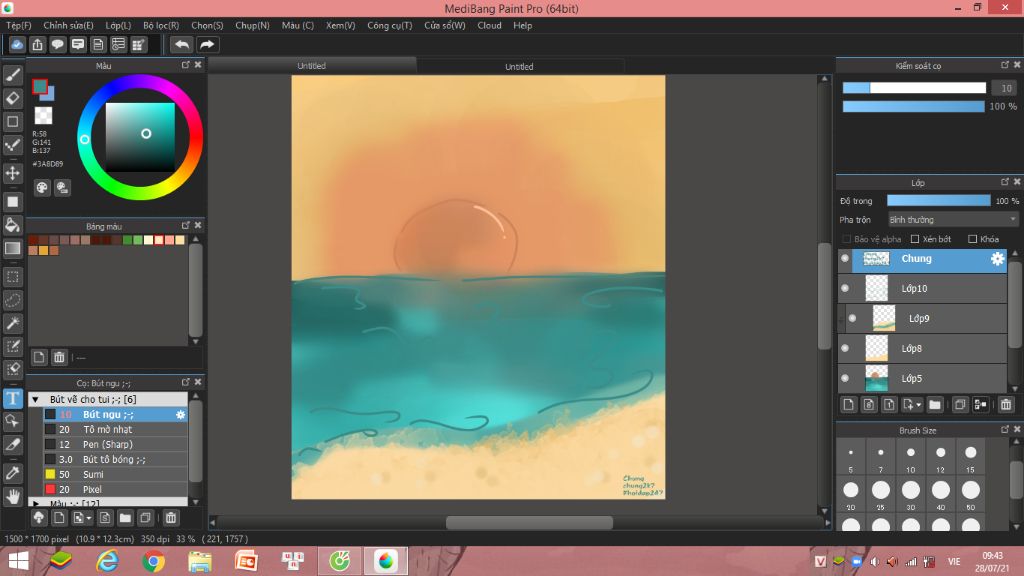Open the Cửa sổ(W) menu
The image size is (1024, 576).
pos(445,25)
